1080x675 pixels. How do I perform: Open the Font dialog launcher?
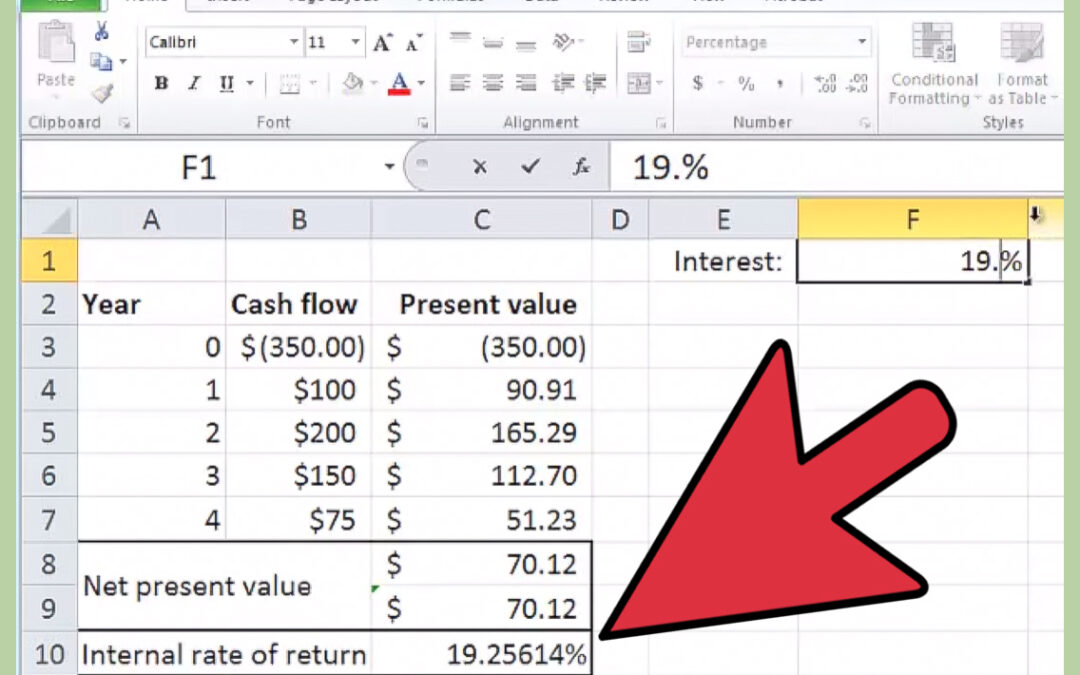423,123
